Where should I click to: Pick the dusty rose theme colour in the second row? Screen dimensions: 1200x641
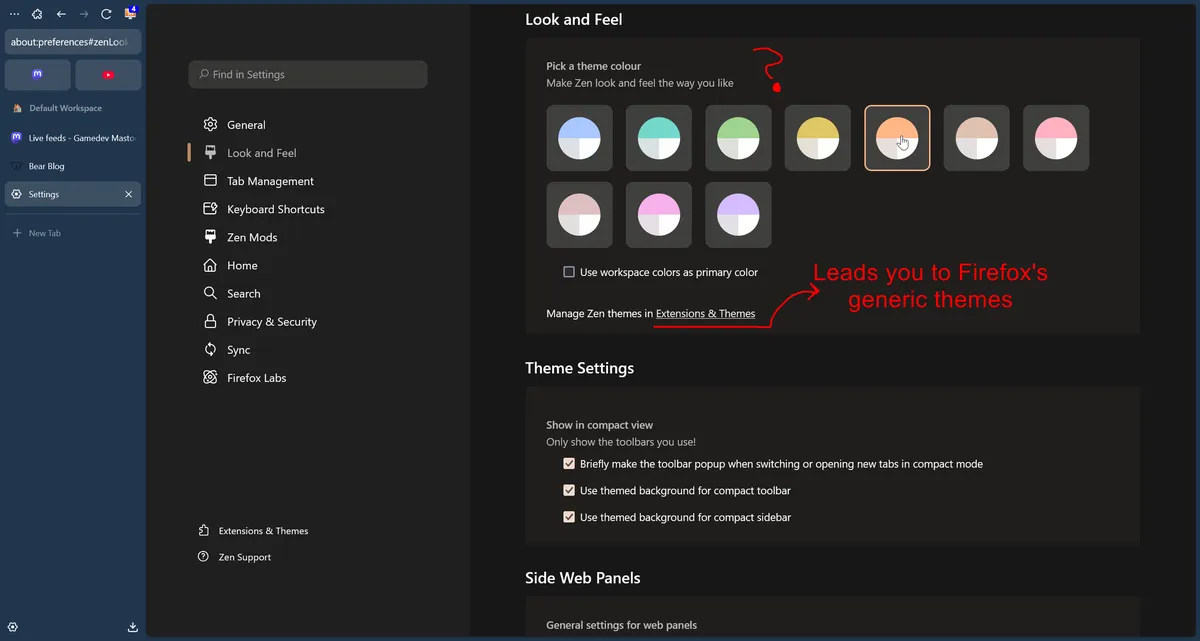[579, 215]
